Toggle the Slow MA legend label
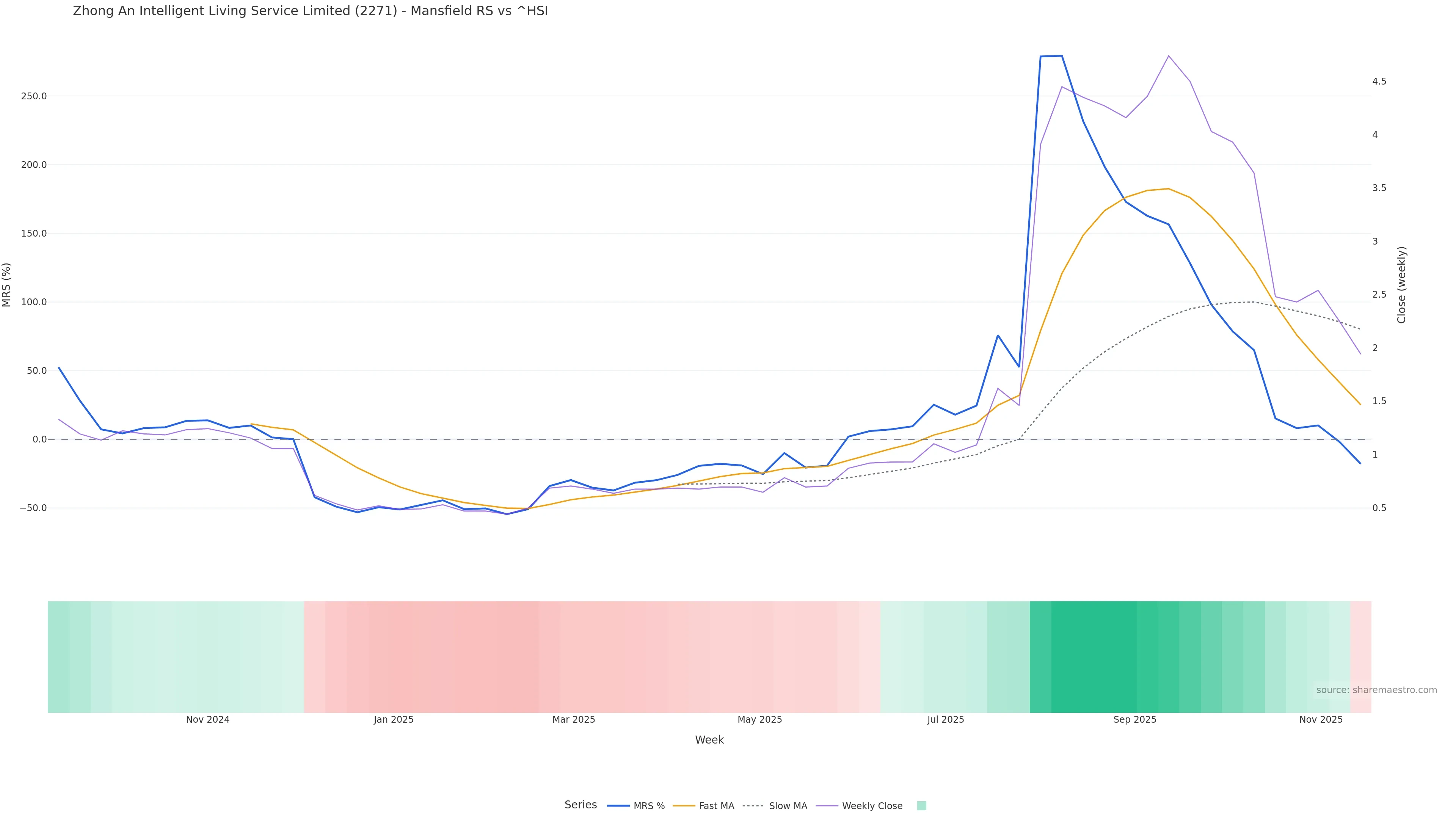 click(788, 806)
